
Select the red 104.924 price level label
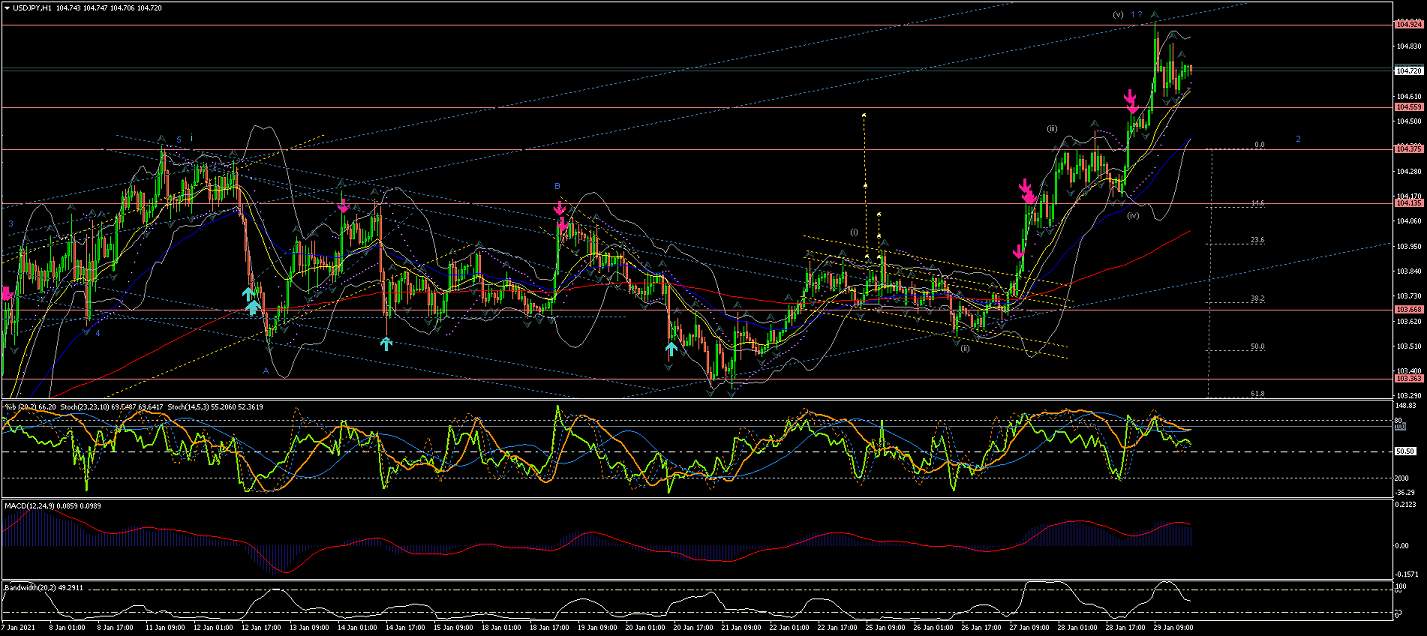[x=1408, y=24]
